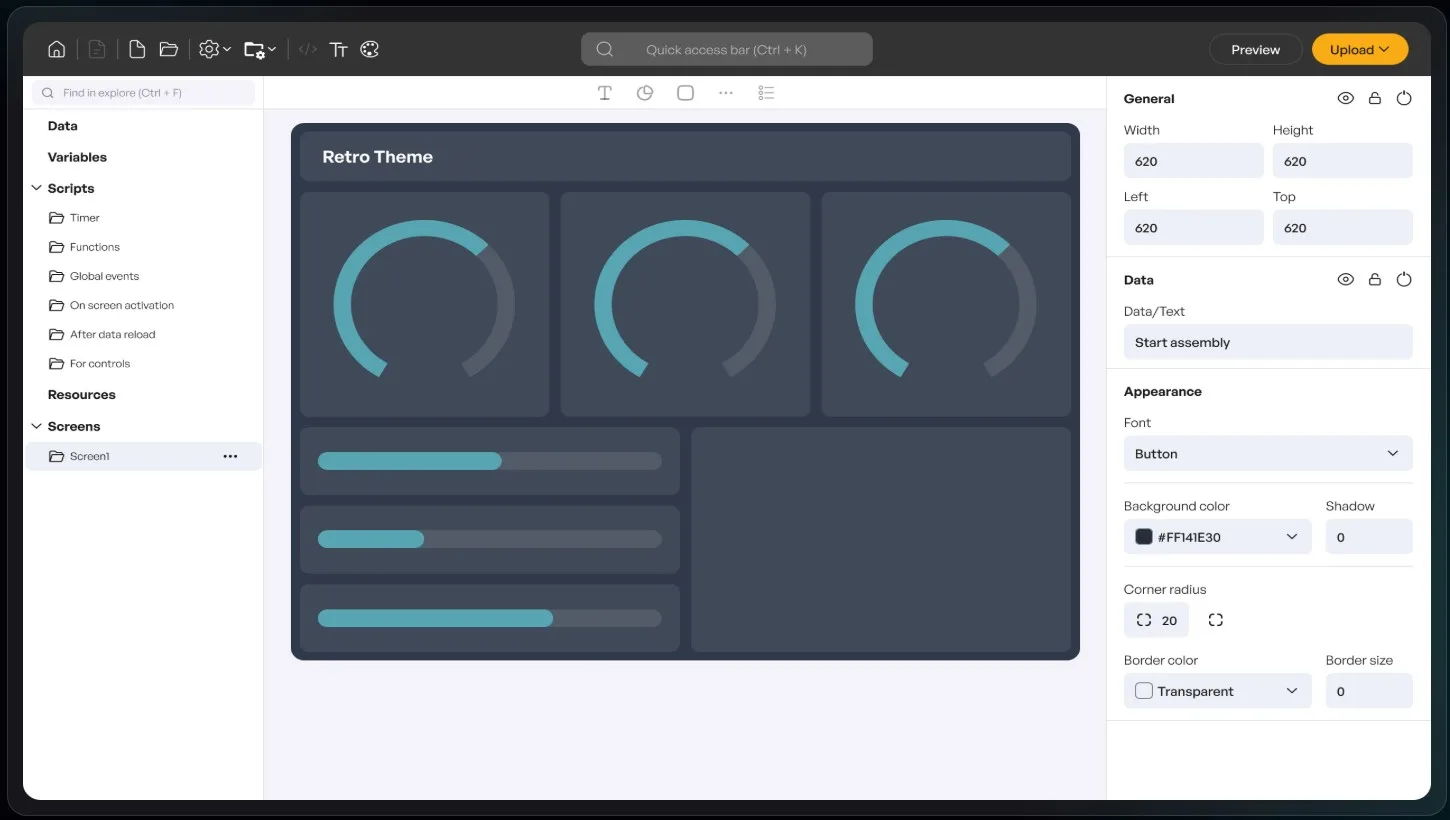Click the Top position input field
This screenshot has width=1450, height=820.
click(1342, 228)
